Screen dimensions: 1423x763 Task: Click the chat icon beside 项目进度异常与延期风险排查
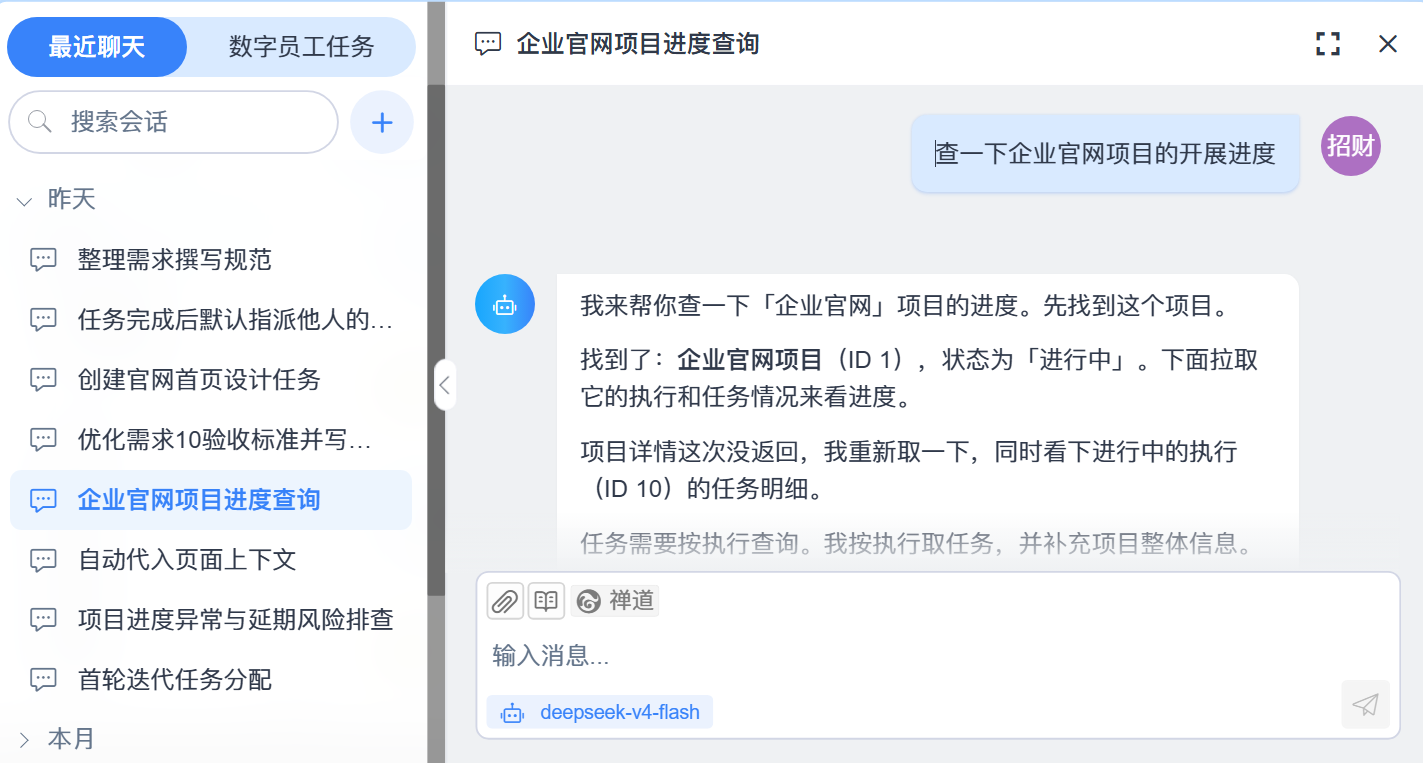pos(43,620)
